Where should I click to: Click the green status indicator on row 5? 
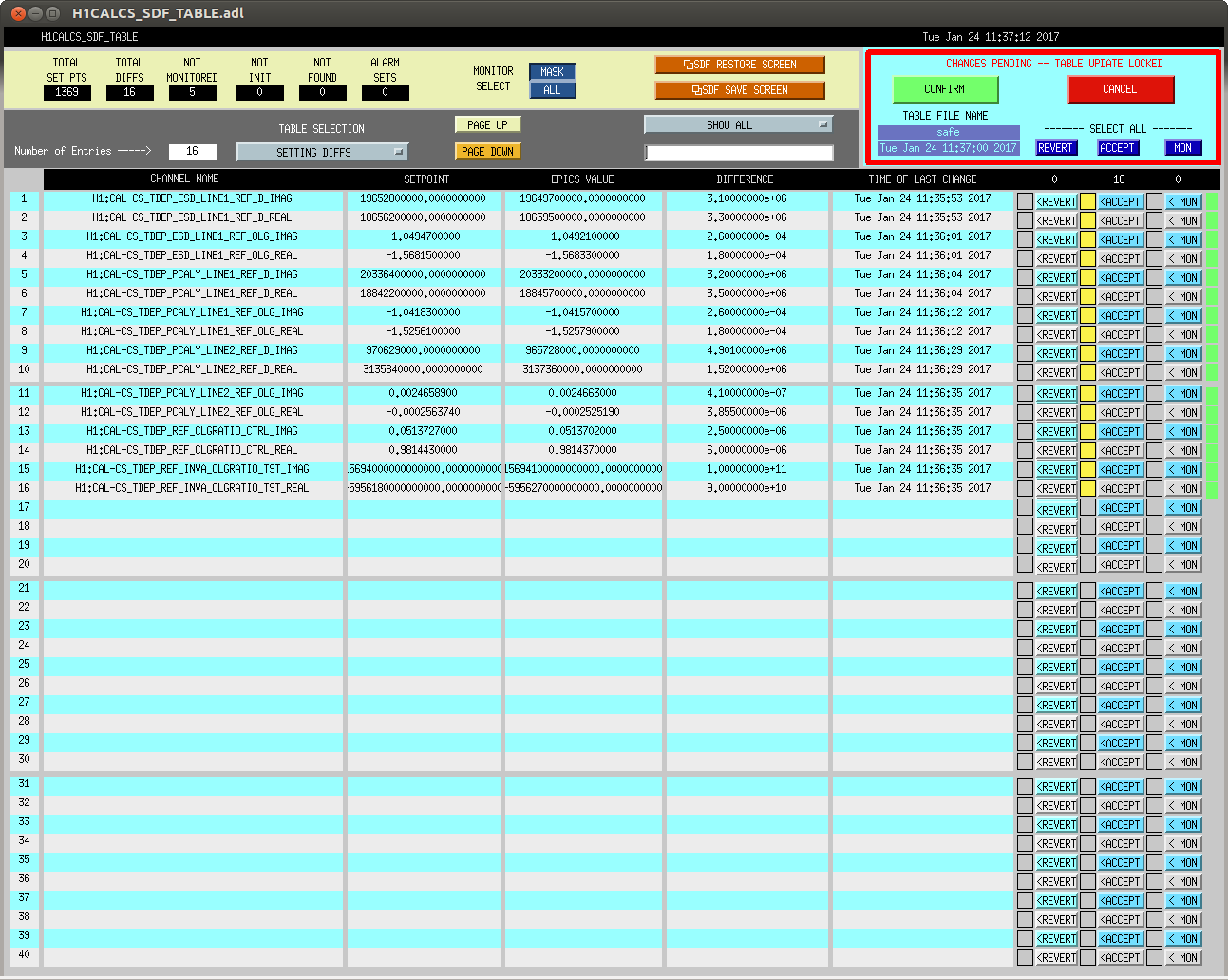(1211, 277)
